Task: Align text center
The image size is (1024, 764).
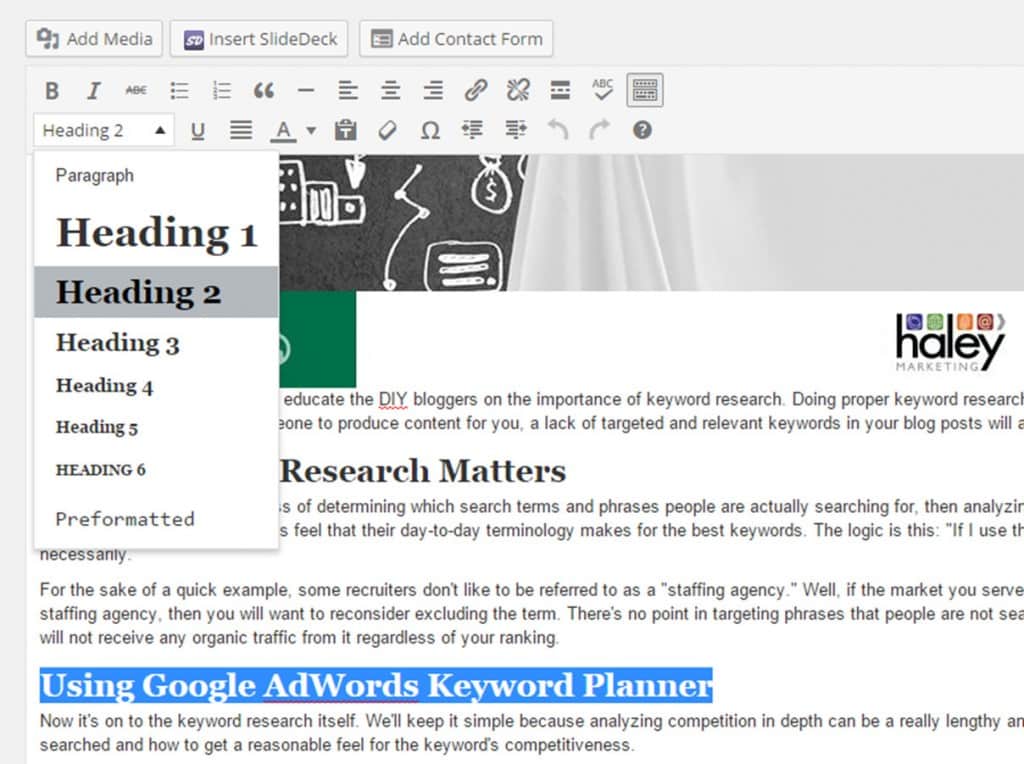Action: [x=391, y=90]
